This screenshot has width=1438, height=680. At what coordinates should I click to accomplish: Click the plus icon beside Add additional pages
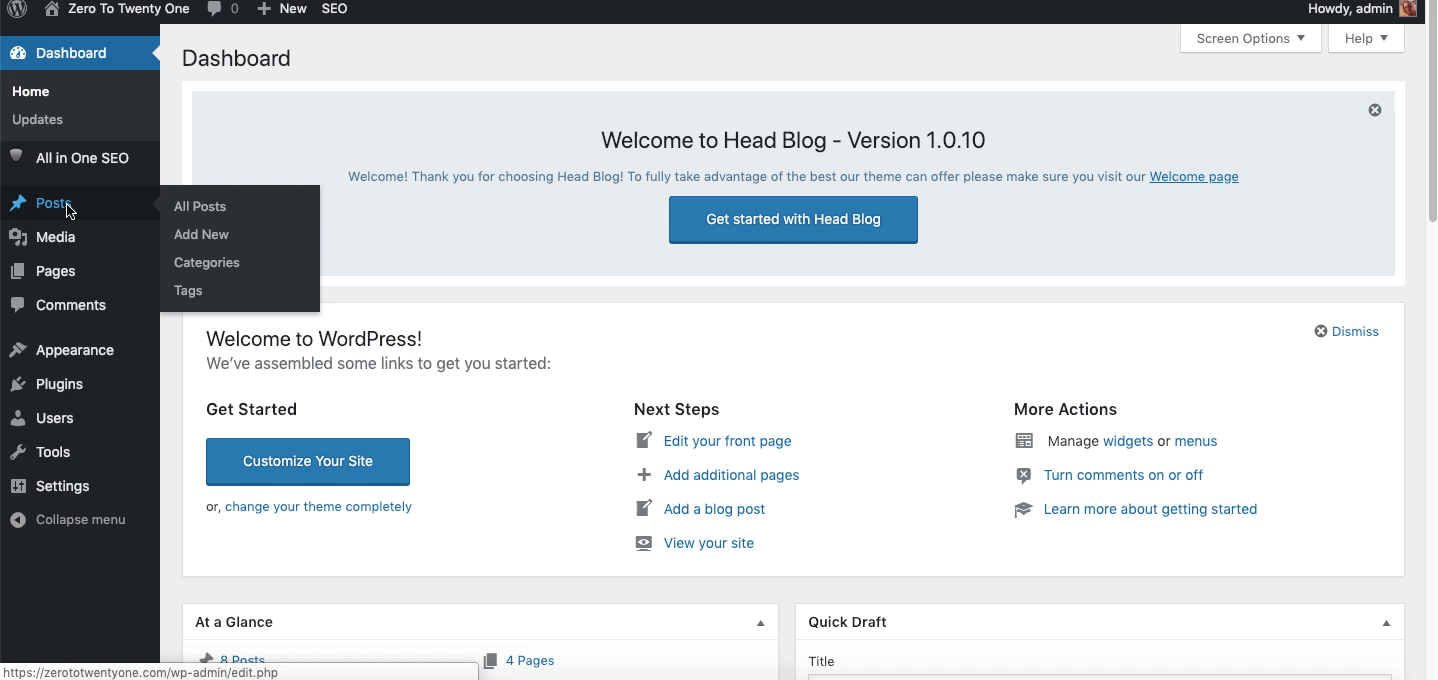click(x=644, y=475)
